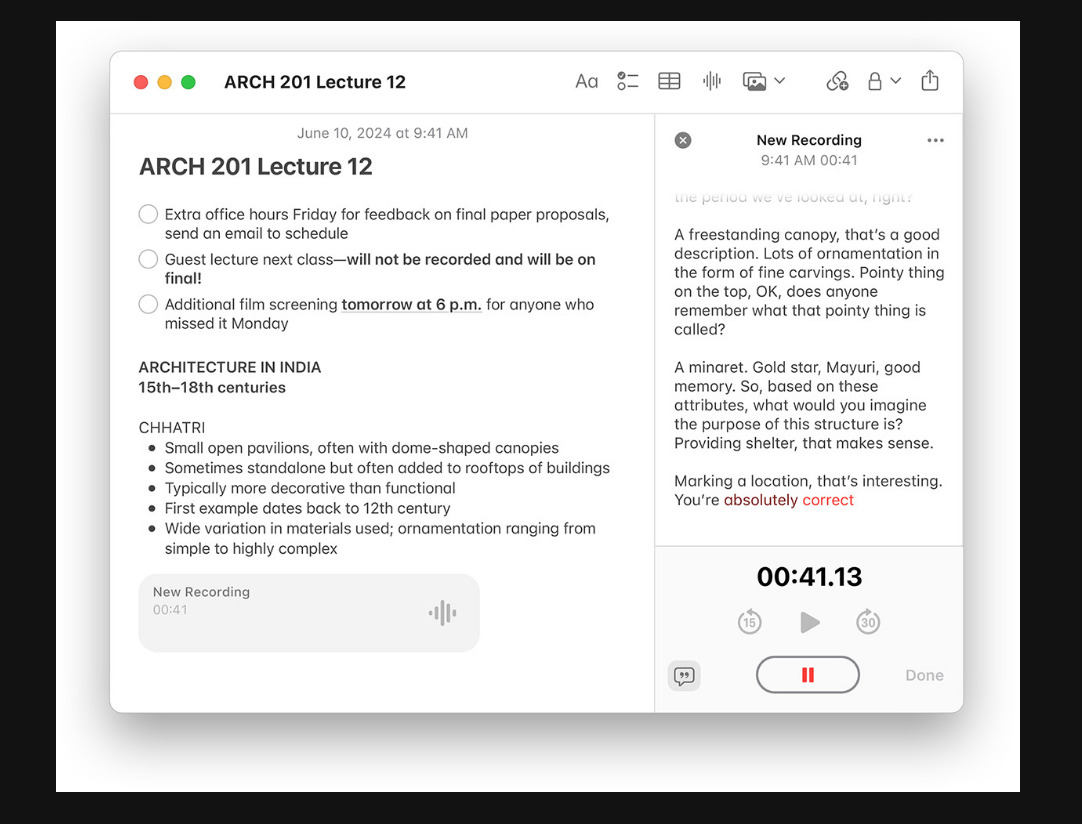Check off the extra office hours item
Image resolution: width=1082 pixels, height=824 pixels.
pyautogui.click(x=148, y=214)
